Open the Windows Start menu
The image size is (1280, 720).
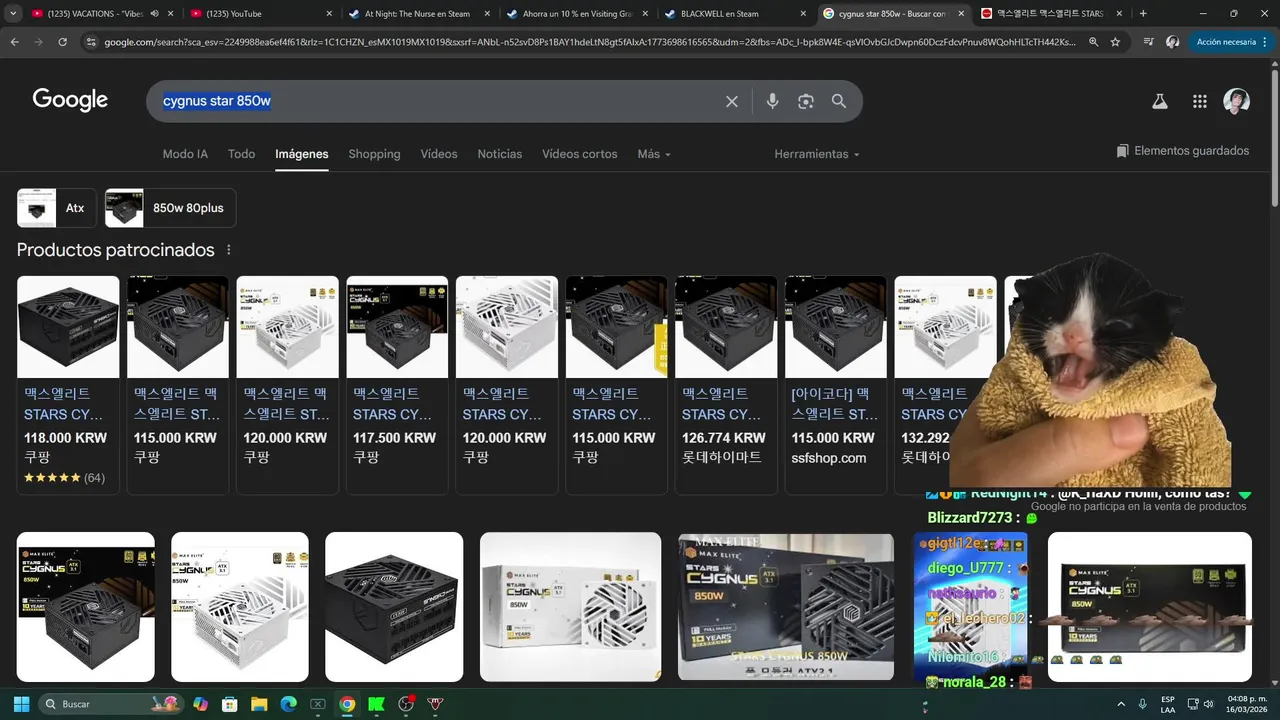tap(21, 704)
